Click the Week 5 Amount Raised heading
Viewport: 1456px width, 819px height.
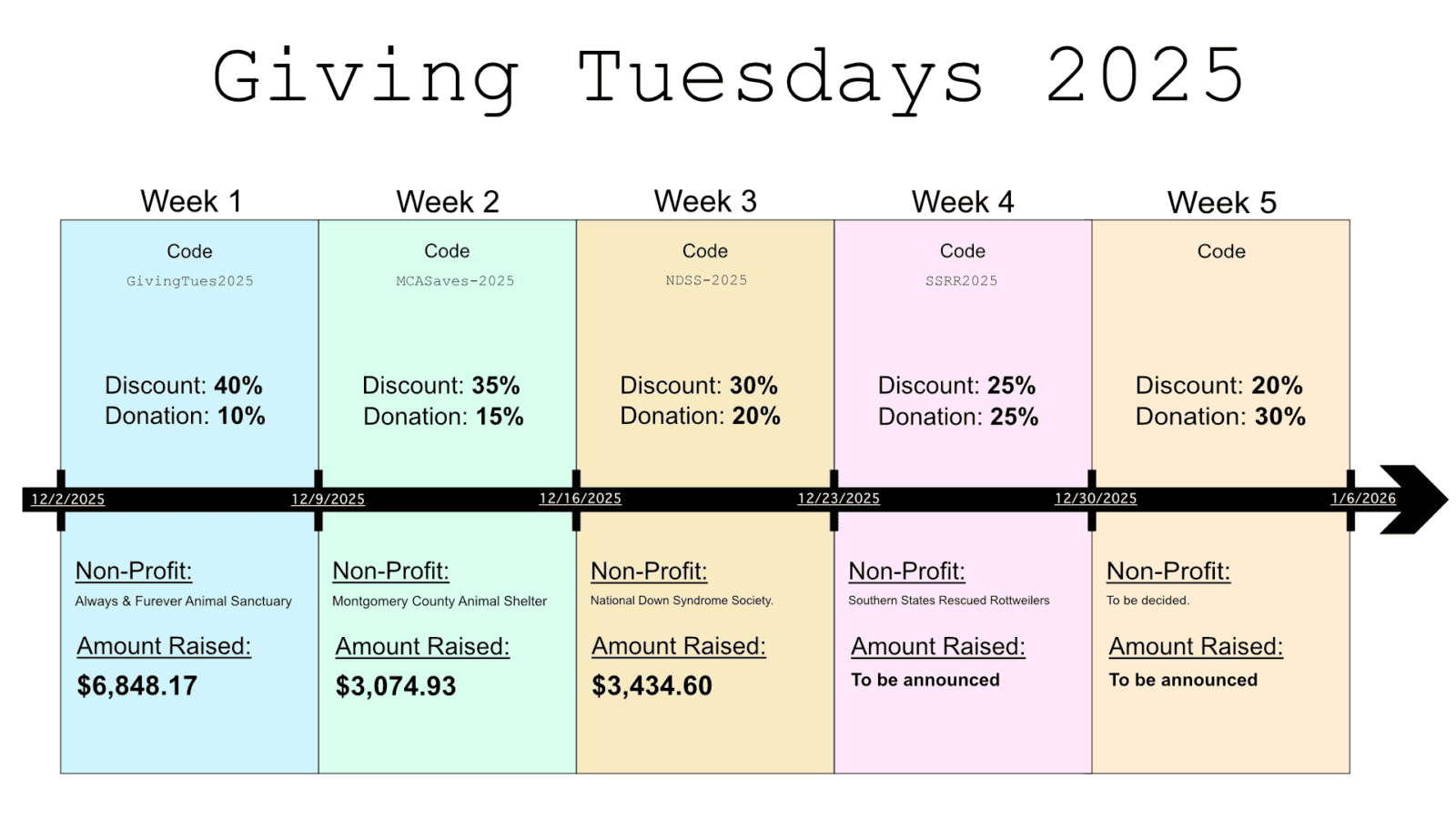pyautogui.click(x=1196, y=646)
